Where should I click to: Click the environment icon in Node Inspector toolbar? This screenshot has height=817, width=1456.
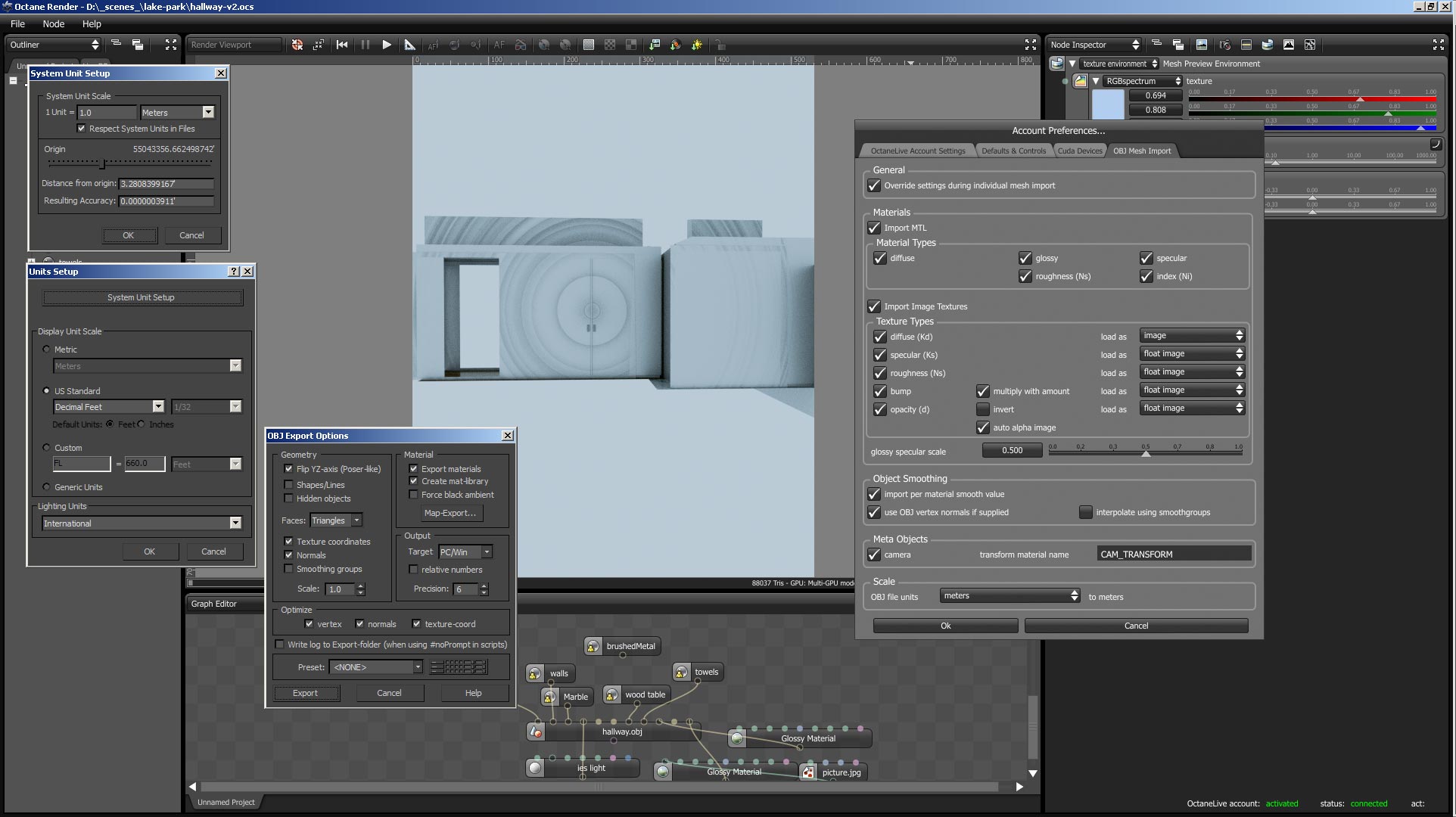coord(1268,45)
